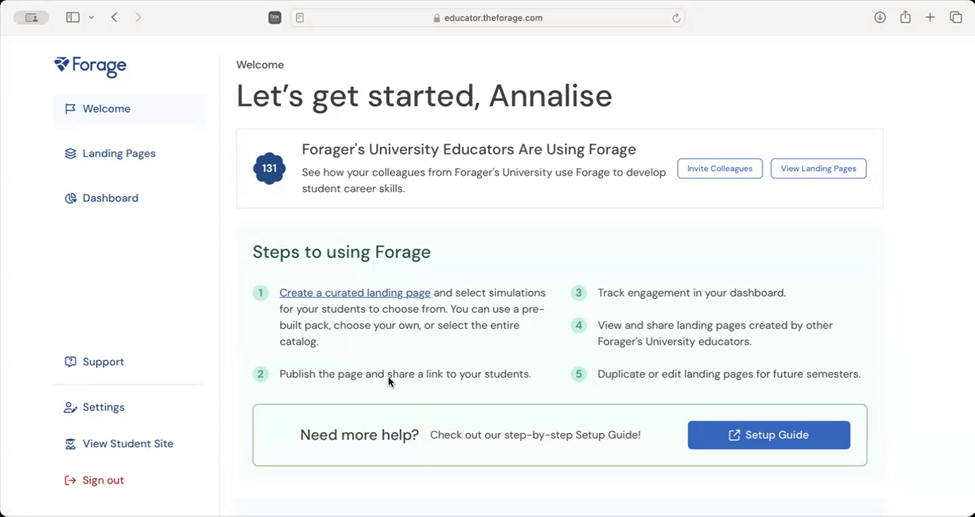Open a new tab with plus icon

(x=930, y=17)
